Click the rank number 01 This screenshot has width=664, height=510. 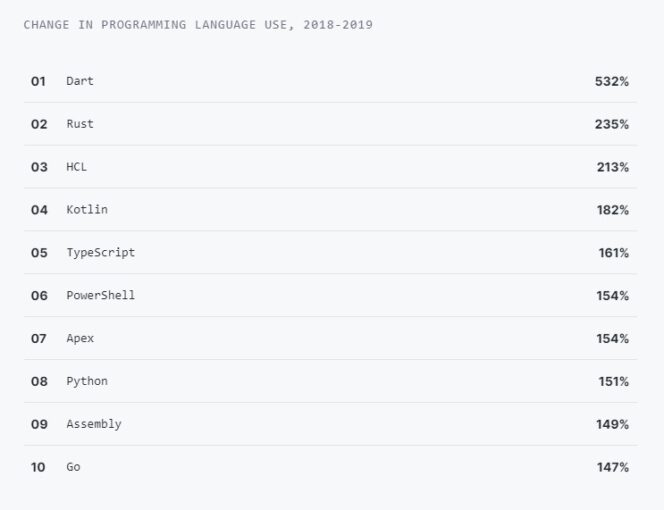coord(39,81)
